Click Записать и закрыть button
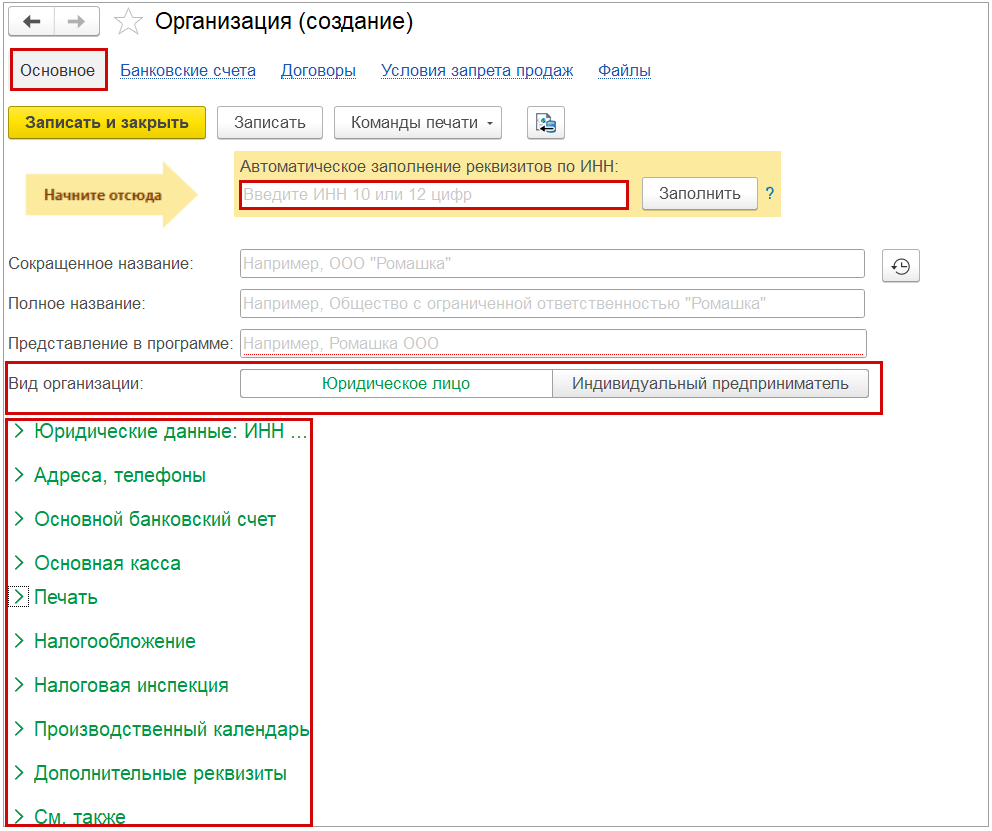Image resolution: width=992 pixels, height=831 pixels. pyautogui.click(x=107, y=123)
